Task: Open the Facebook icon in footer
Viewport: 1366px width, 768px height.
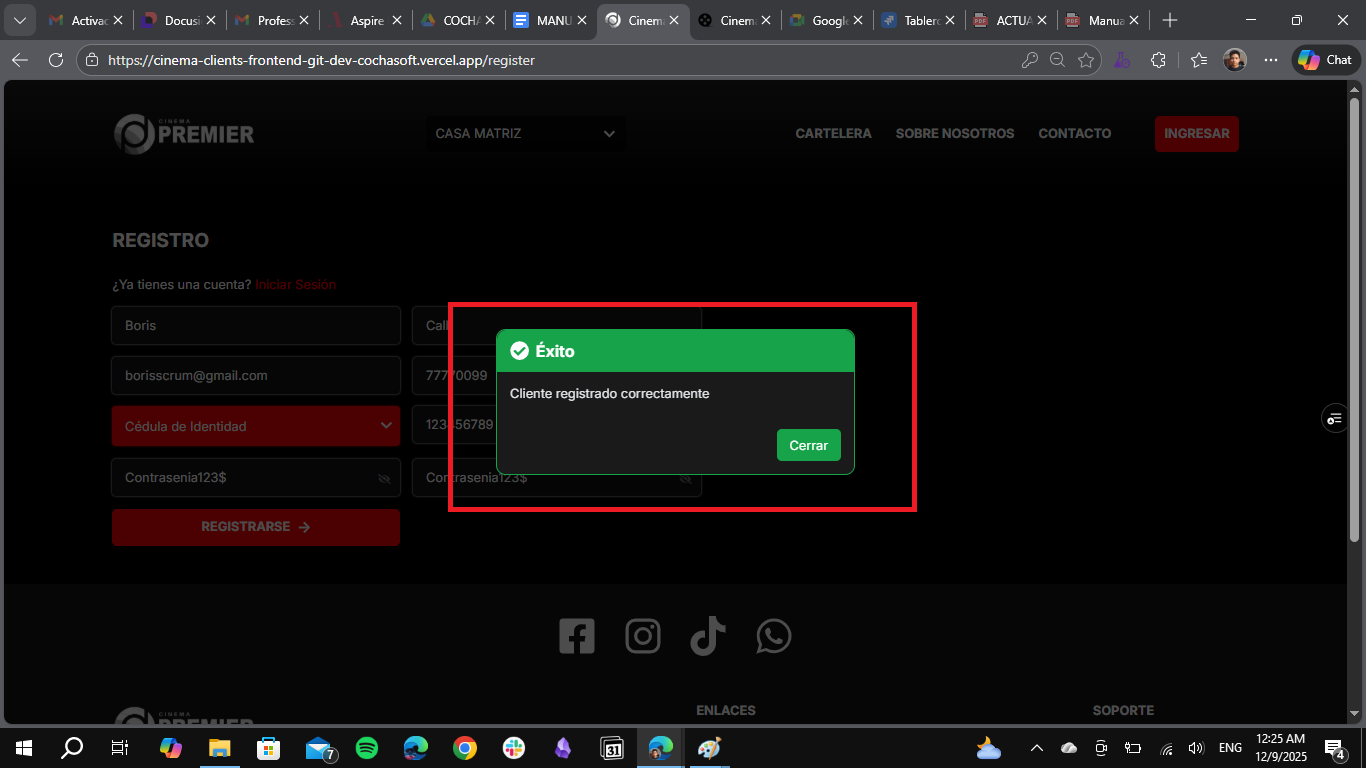Action: (x=577, y=635)
